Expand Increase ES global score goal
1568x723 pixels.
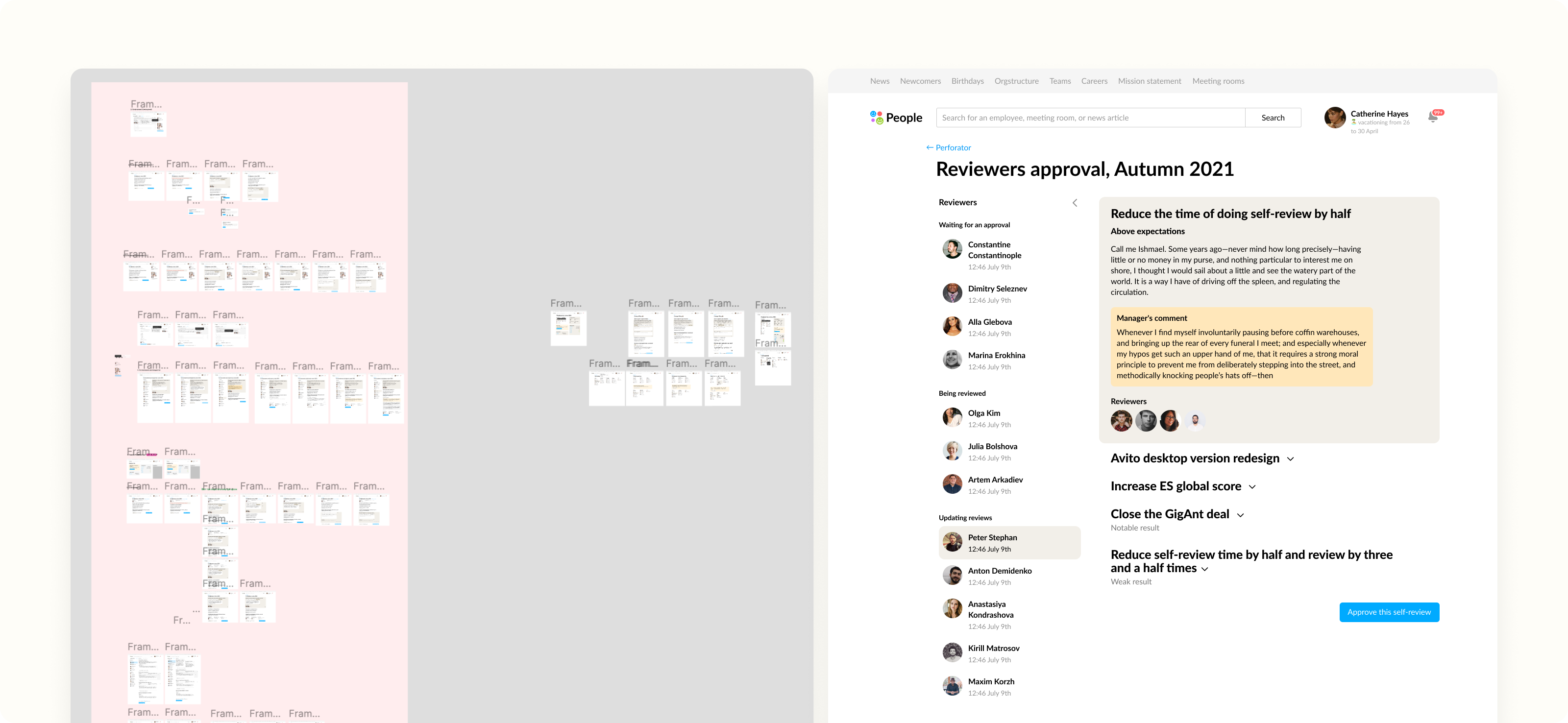pos(1252,487)
